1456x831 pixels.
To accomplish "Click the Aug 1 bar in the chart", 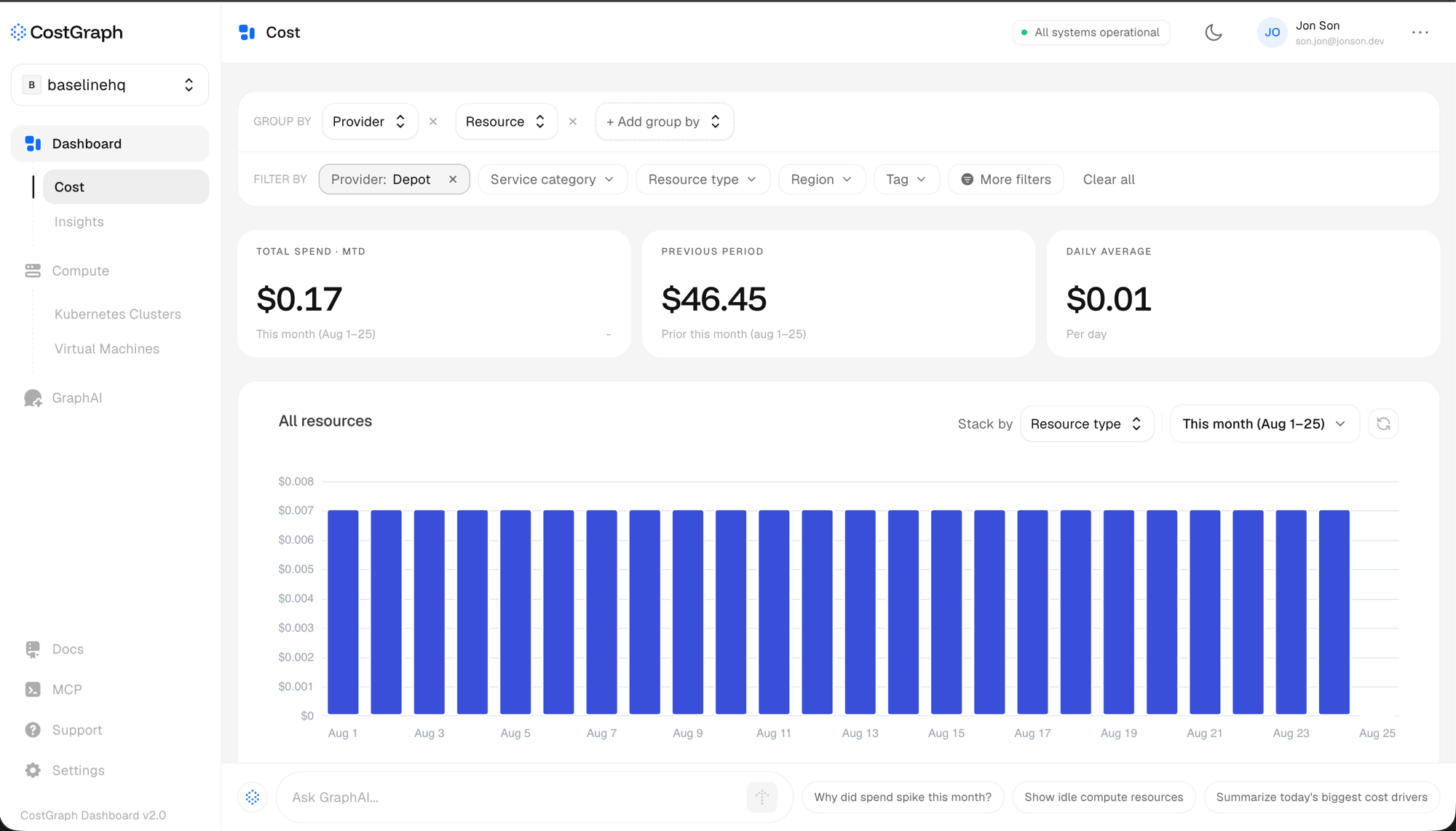I will 343,612.
